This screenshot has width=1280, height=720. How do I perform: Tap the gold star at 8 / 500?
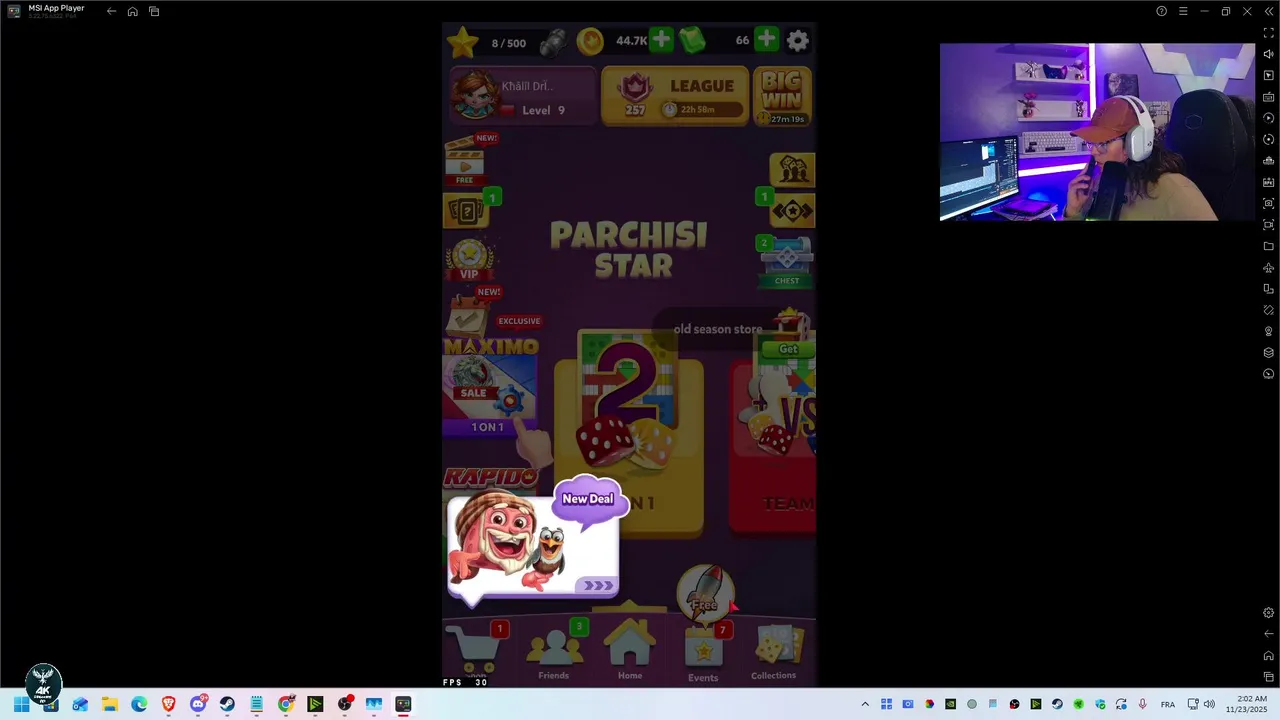[462, 42]
